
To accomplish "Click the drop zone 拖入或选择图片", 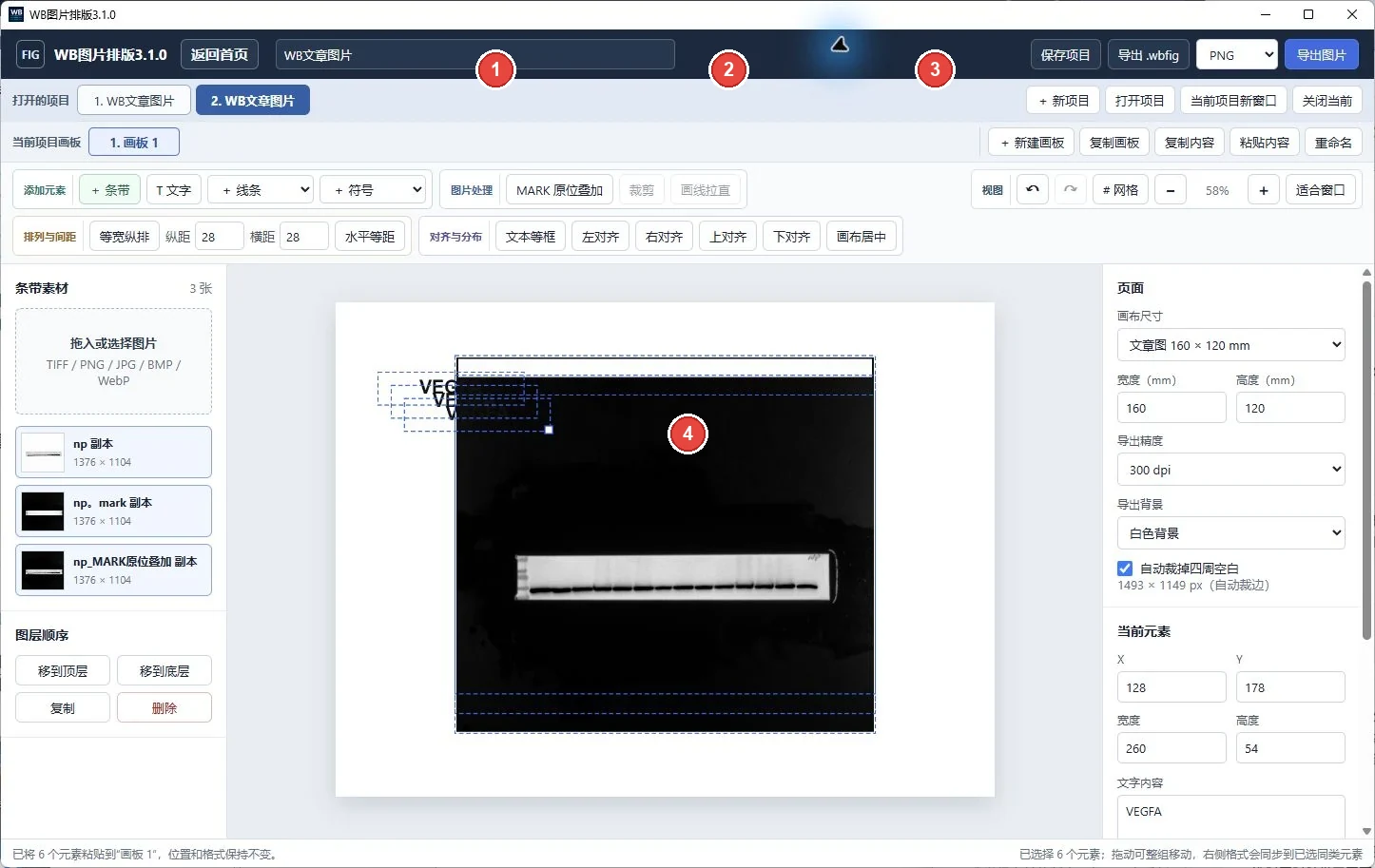I will pyautogui.click(x=113, y=361).
